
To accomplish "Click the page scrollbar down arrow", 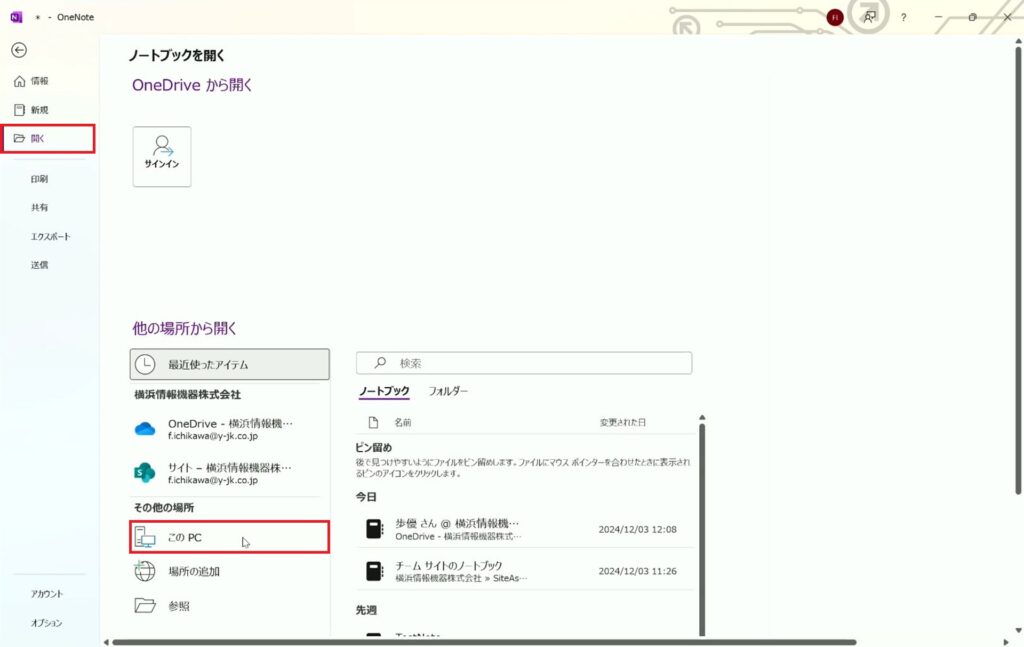I will point(1018,631).
